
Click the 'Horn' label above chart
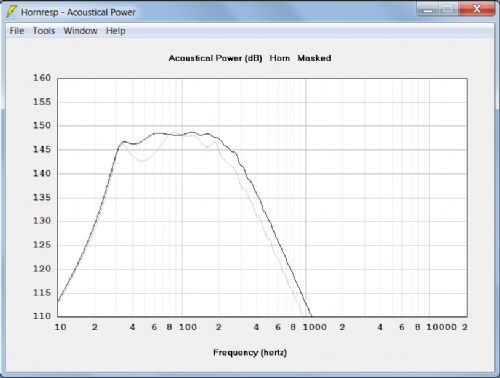pyautogui.click(x=280, y=58)
